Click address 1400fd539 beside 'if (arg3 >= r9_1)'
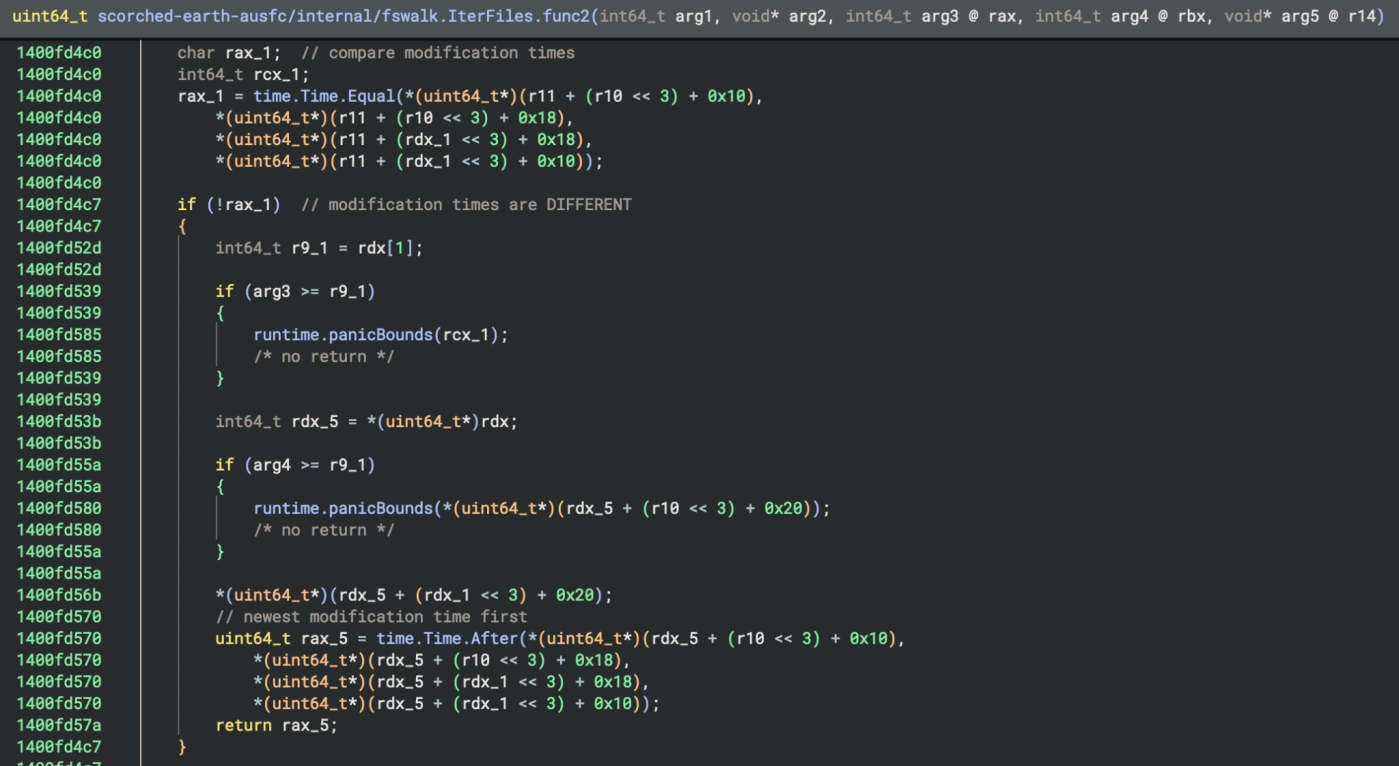1399x766 pixels. tap(59, 292)
